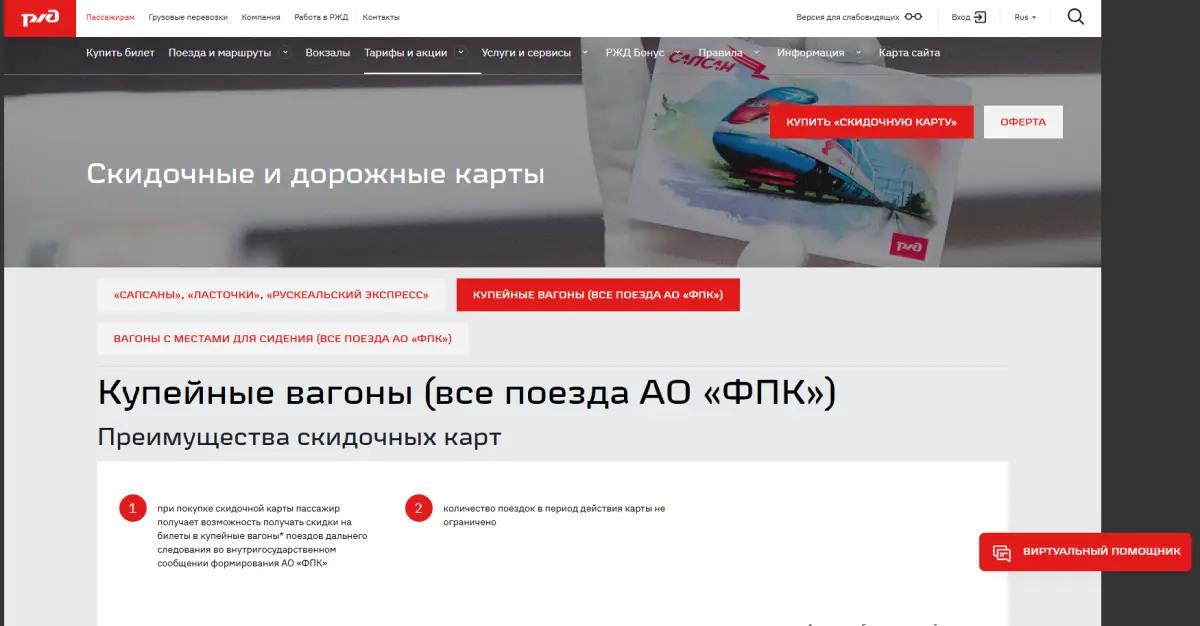Viewport: 1200px width, 626px height.
Task: Open Виртуальный помощник chat widget
Action: [x=1085, y=551]
